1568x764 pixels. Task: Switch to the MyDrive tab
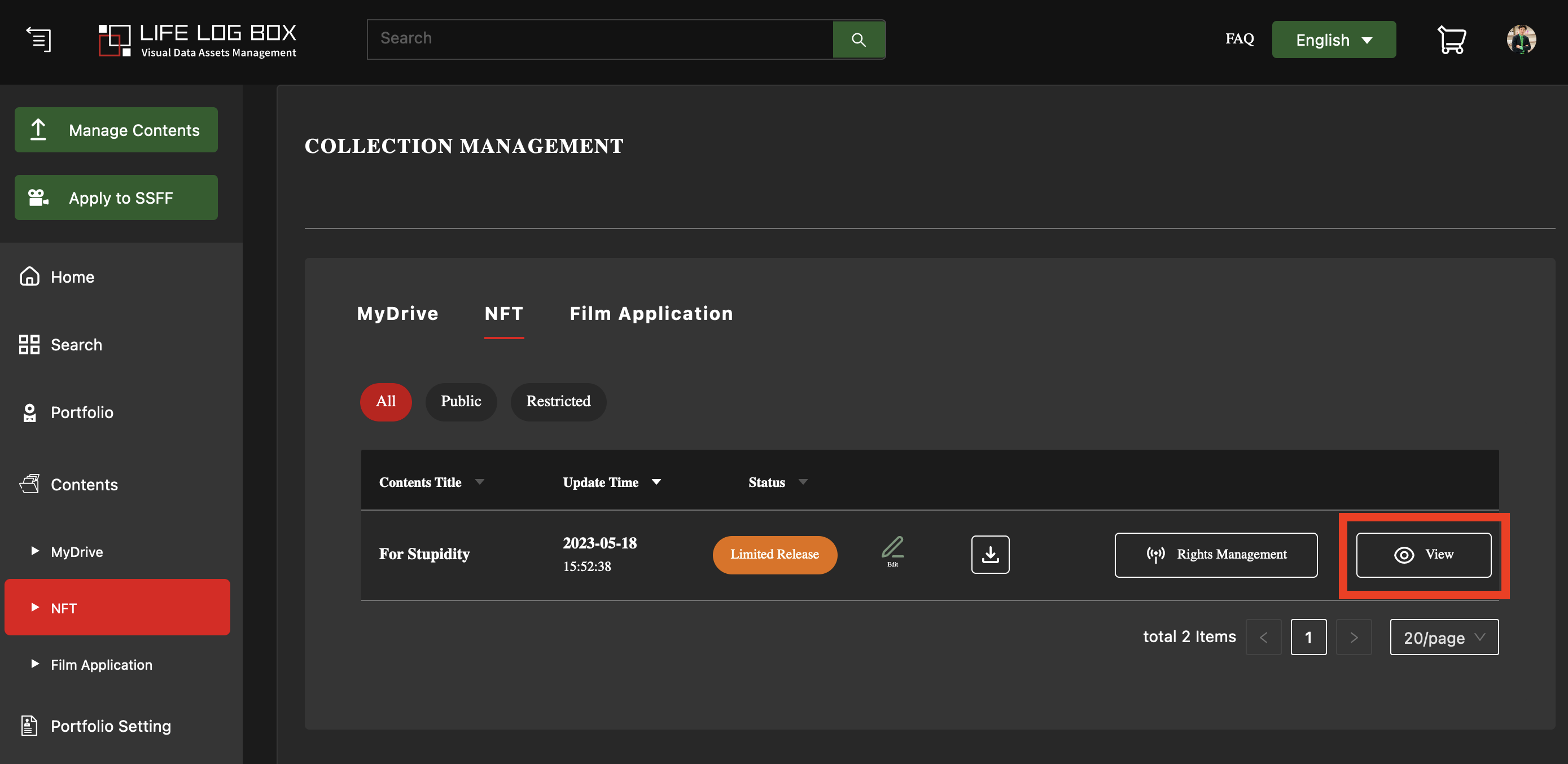[x=397, y=313]
